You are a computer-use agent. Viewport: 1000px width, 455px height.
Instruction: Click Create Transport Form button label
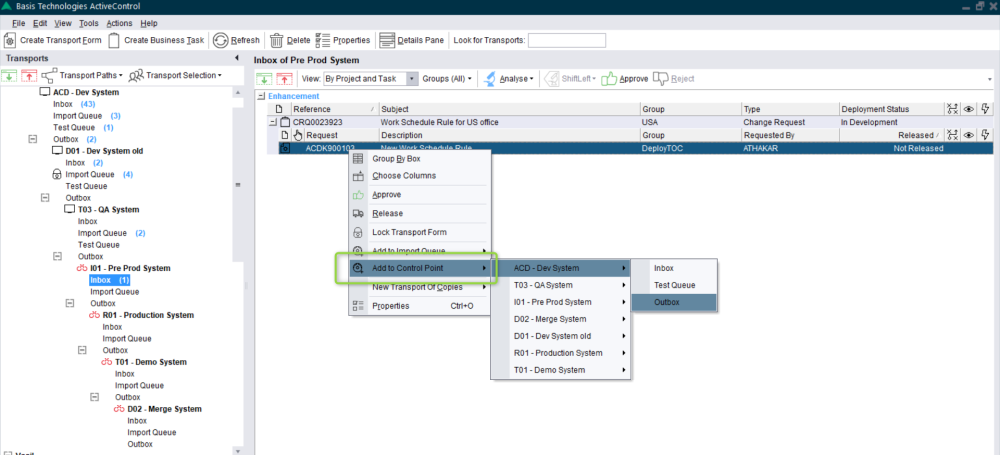(x=61, y=40)
